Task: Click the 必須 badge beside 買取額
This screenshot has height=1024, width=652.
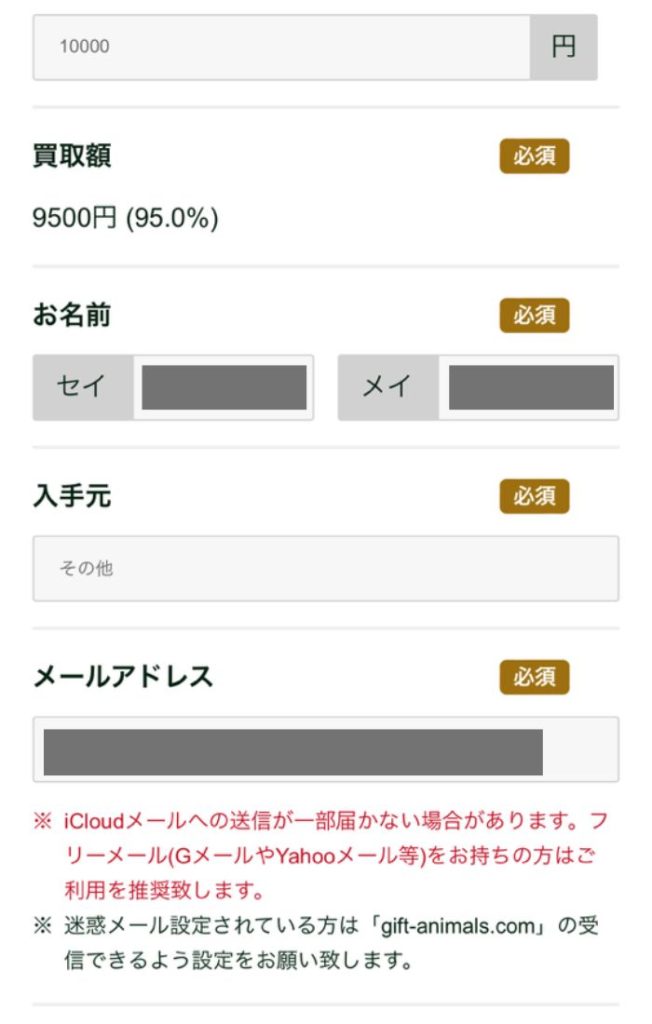Action: pos(534,156)
